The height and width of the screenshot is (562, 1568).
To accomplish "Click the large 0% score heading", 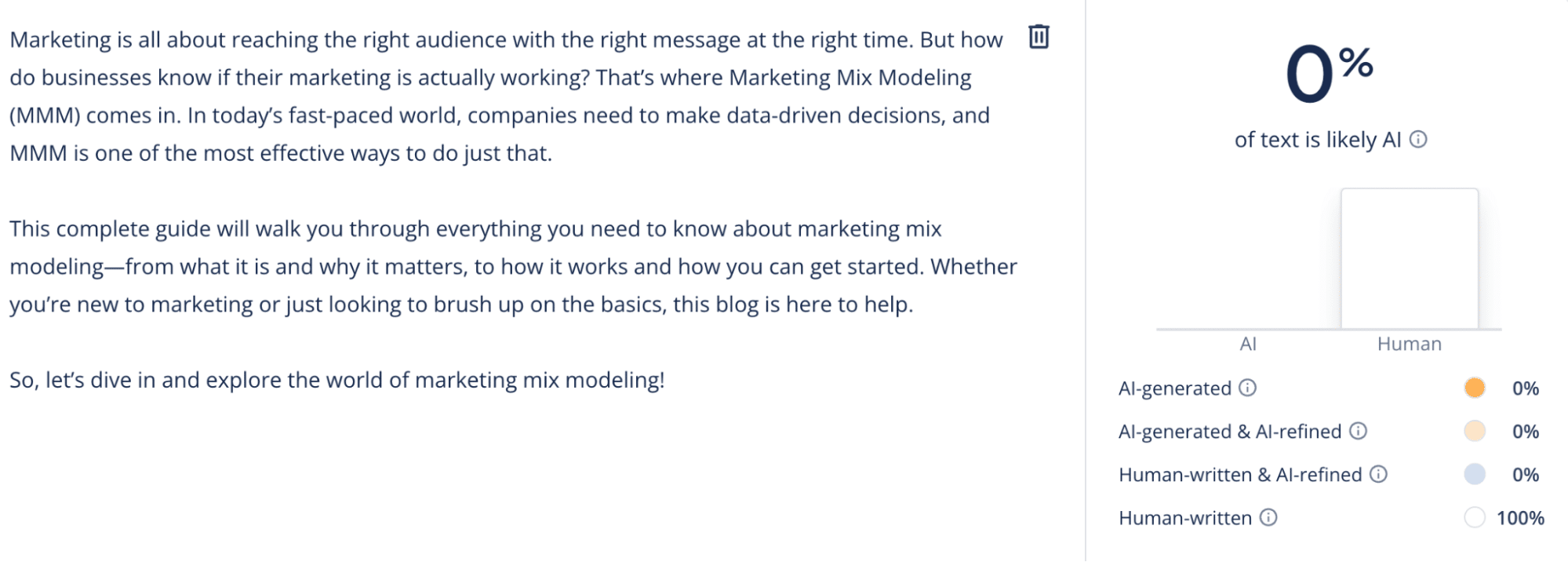I will pos(1329,74).
